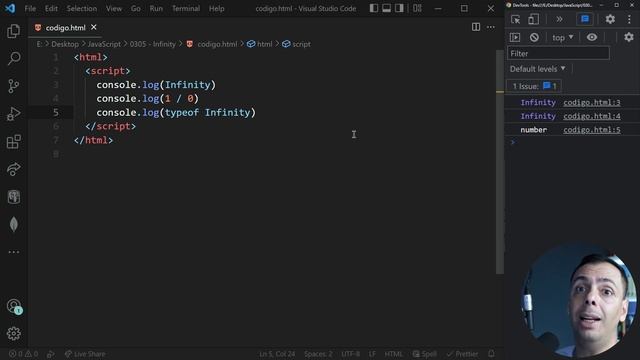This screenshot has height=360, width=640.
Task: Click Prettier in status bar
Action: click(462, 353)
